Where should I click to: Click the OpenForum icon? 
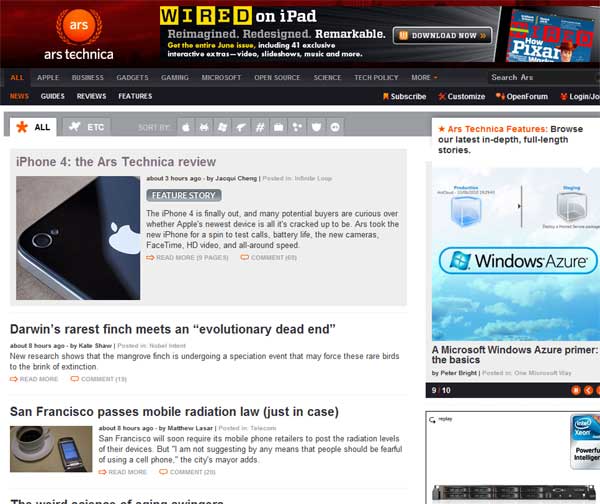[500, 96]
